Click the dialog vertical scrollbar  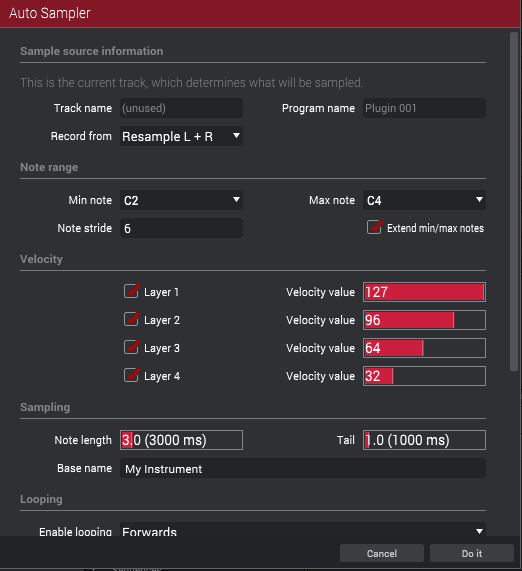(514, 201)
